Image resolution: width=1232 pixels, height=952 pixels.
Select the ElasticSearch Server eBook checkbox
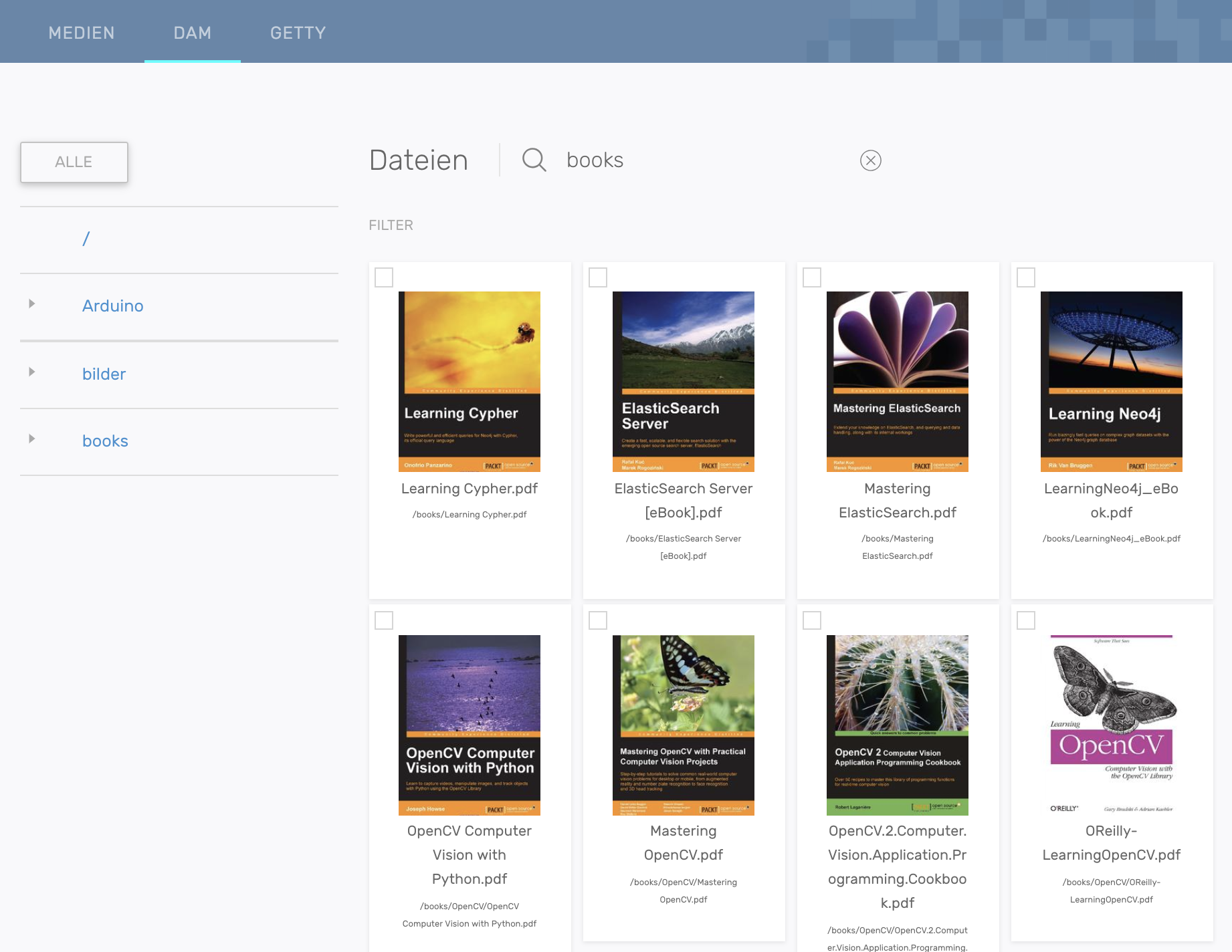[x=598, y=277]
